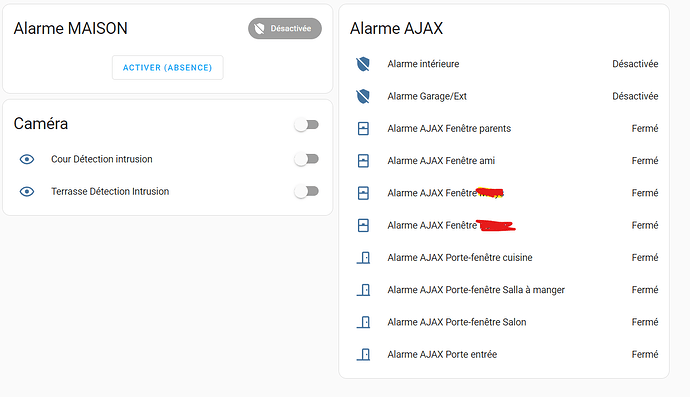Click the Désactivée state of Alarme Garage/Ext
Screen dimensions: 690x397
tap(635, 96)
